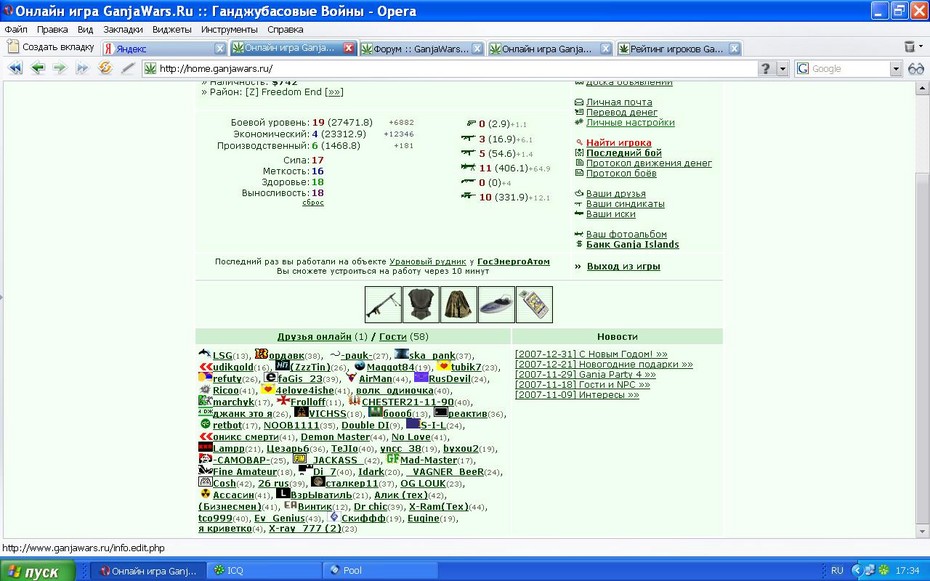This screenshot has width=930, height=581.
Task: Click the question mark icon in address bar
Action: 766,69
